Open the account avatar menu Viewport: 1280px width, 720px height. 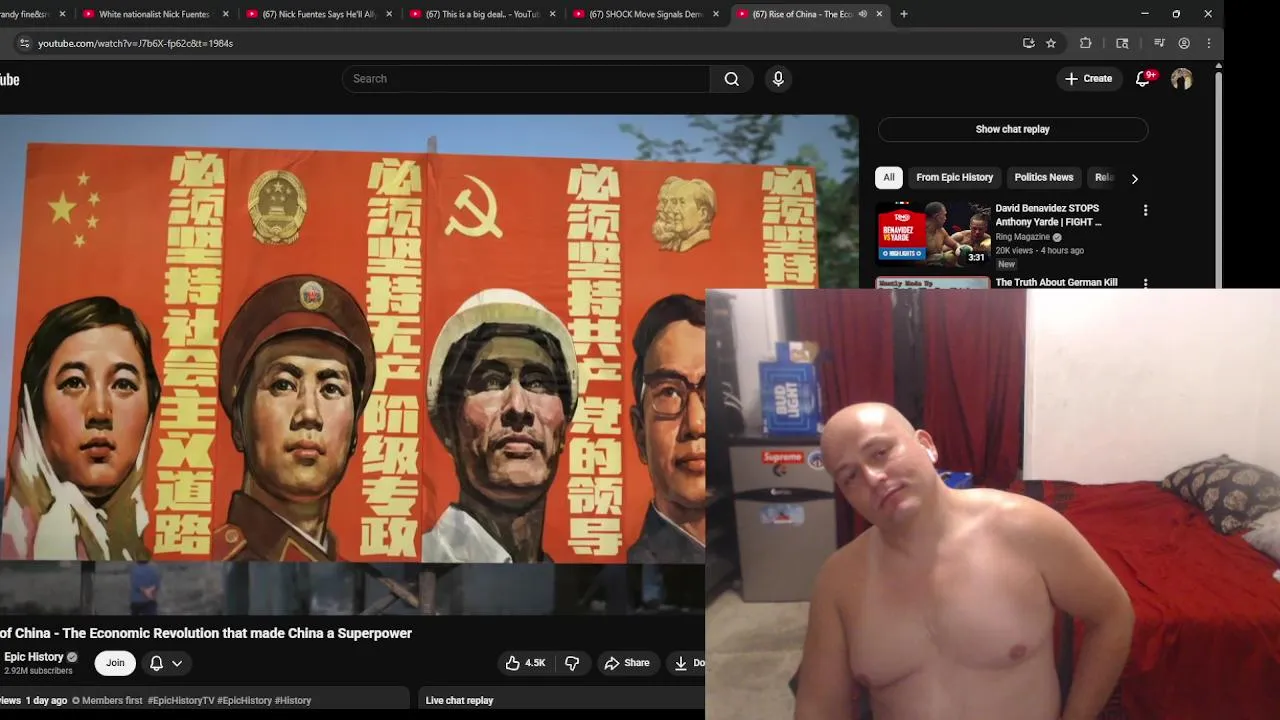(x=1181, y=79)
